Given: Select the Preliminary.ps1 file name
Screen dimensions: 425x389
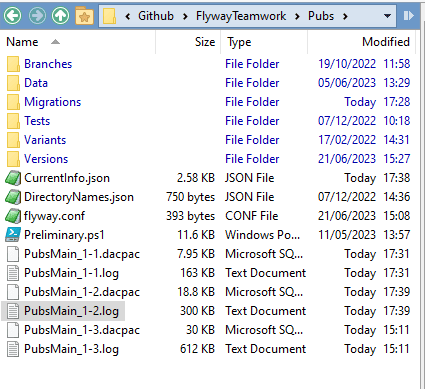Looking at the screenshot, I should 64,235.
